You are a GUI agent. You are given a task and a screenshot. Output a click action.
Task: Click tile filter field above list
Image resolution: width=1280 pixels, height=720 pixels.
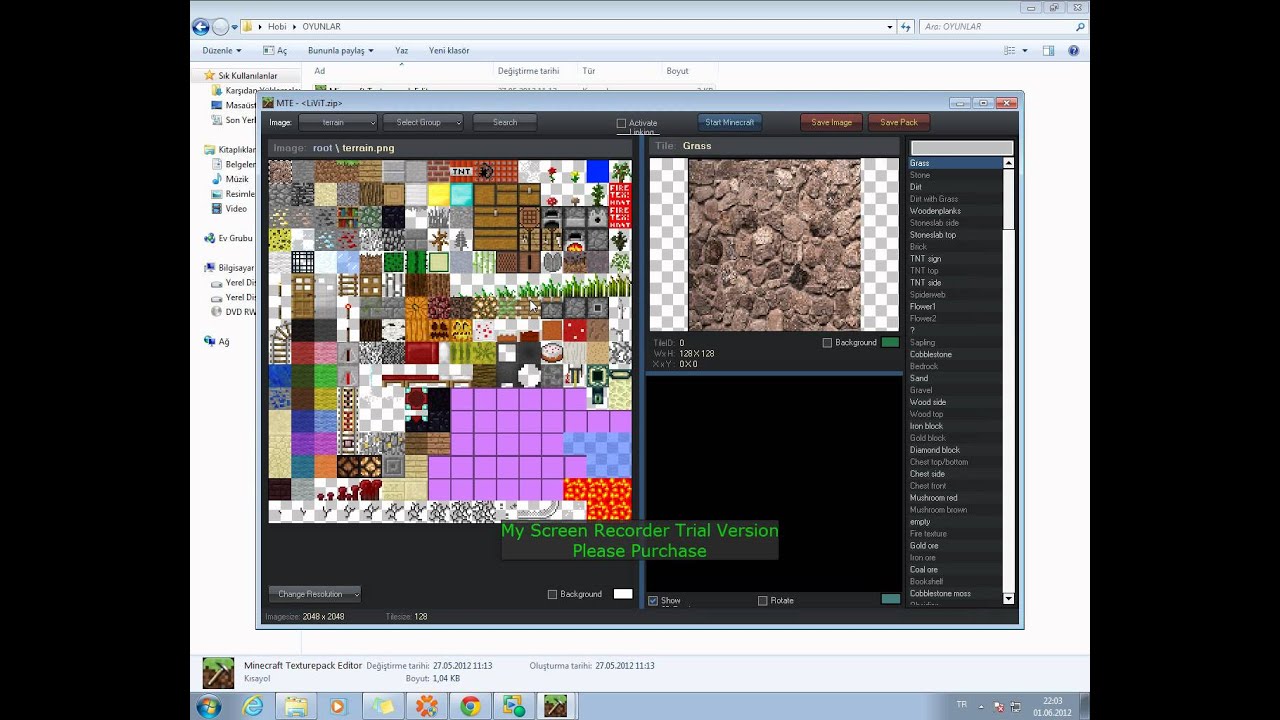[x=961, y=148]
